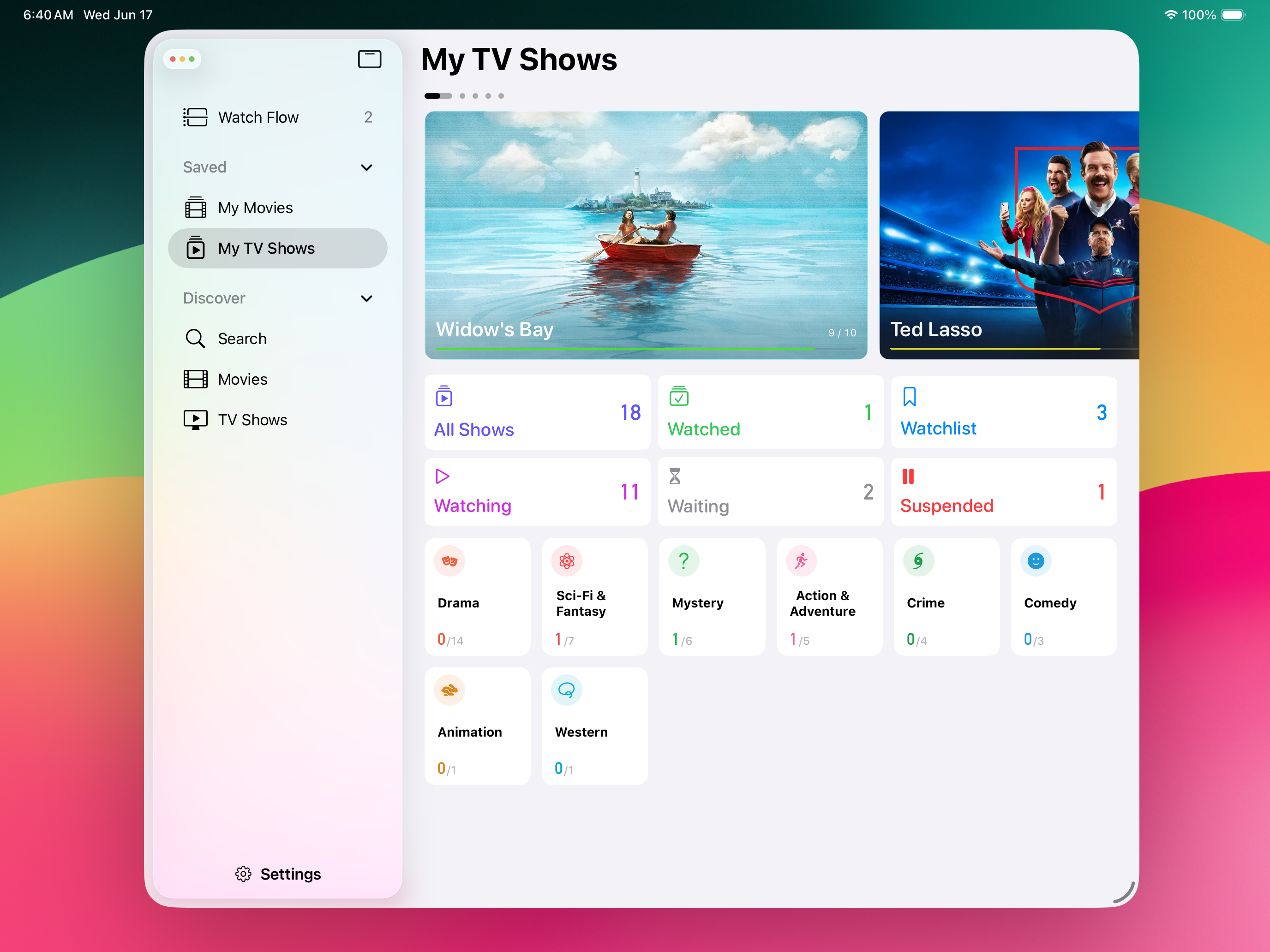This screenshot has height=952, width=1270.
Task: Click the Western genre label
Action: click(x=581, y=732)
